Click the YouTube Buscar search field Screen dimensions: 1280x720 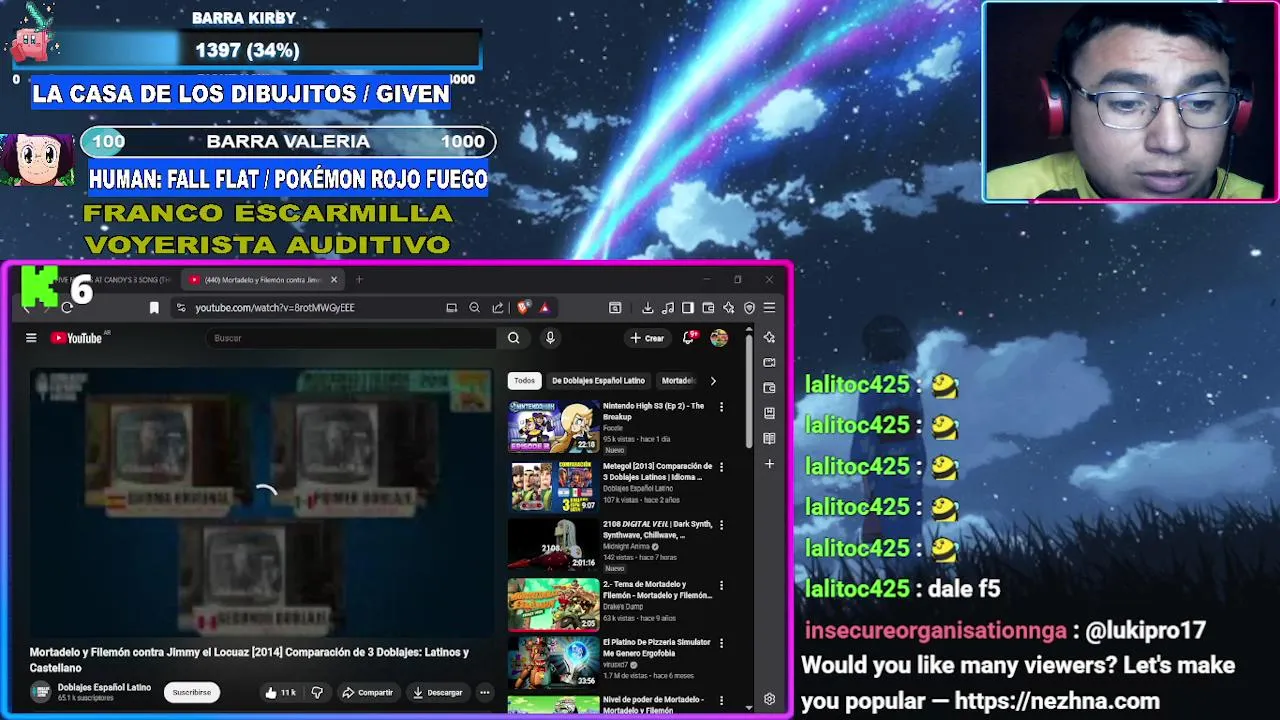(x=351, y=338)
